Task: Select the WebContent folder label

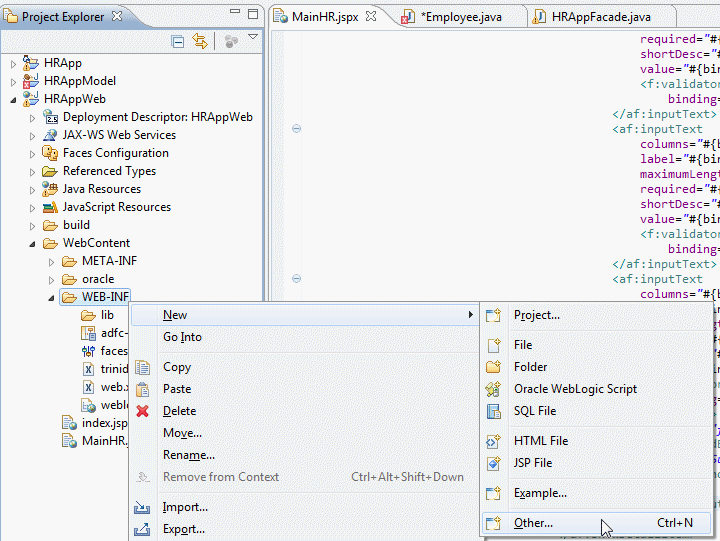Action: click(96, 243)
